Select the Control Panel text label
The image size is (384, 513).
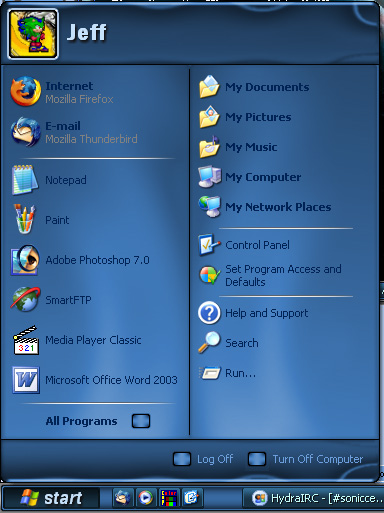257,245
